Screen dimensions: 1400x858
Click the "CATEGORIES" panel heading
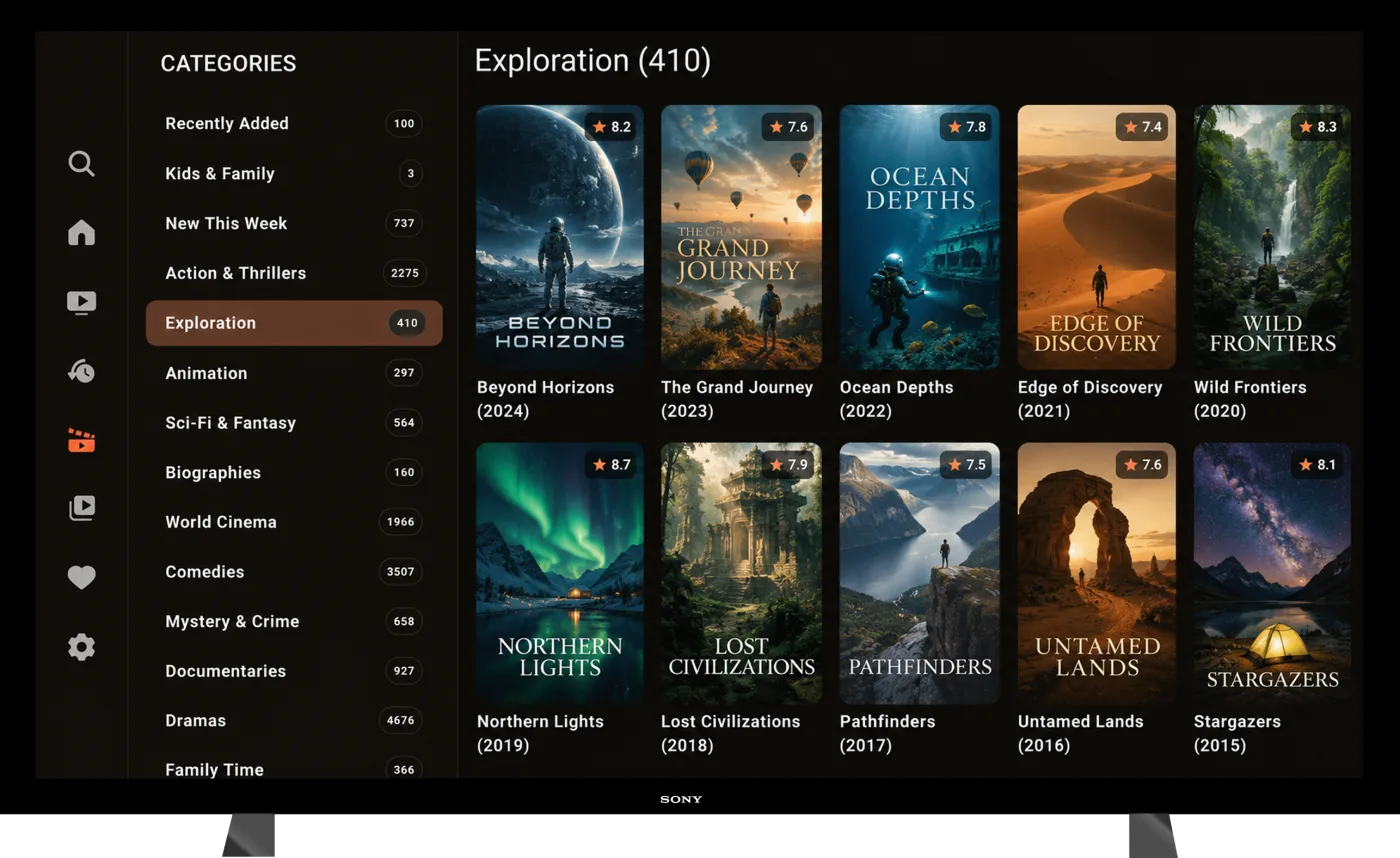tap(228, 64)
